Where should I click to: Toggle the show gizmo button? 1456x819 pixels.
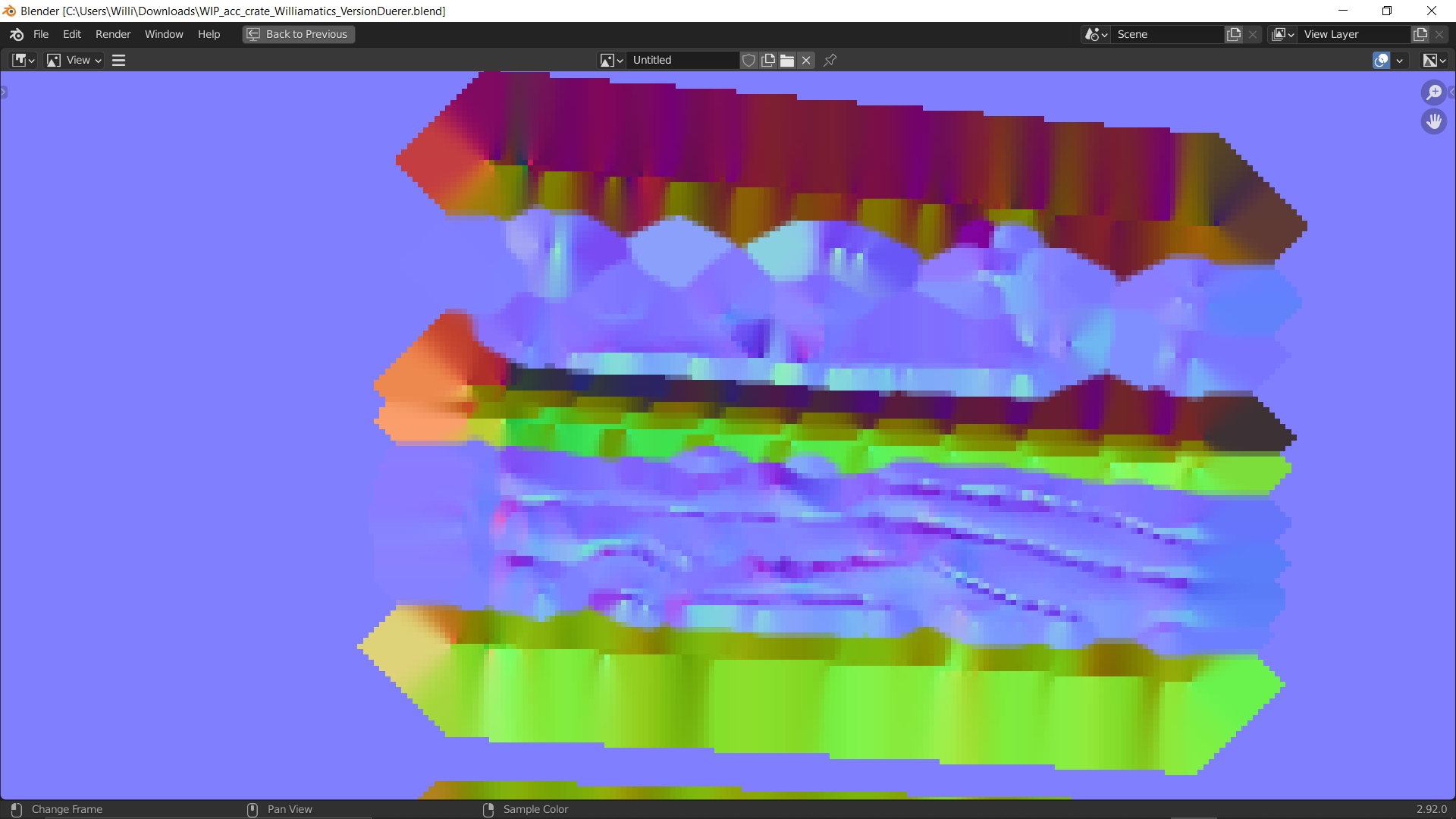point(1381,60)
